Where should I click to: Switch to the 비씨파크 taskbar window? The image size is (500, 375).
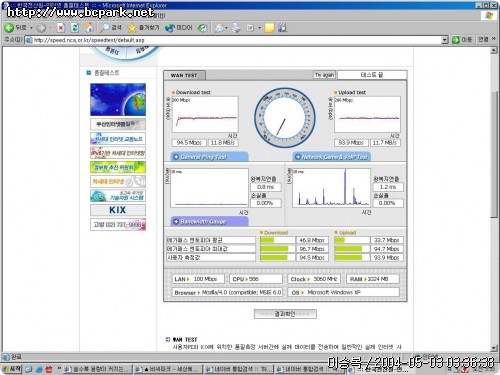pyautogui.click(x=167, y=369)
